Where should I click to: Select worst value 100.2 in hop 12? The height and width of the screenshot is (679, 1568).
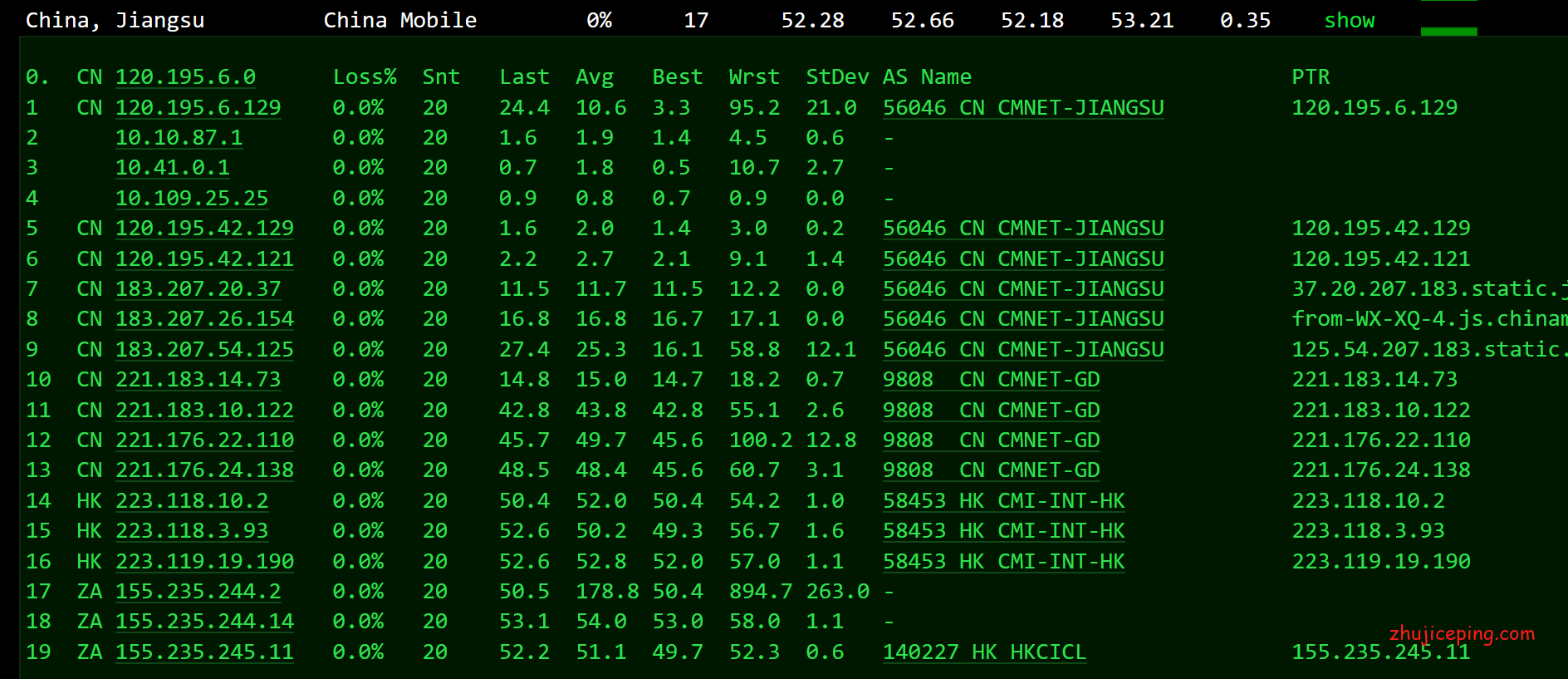click(x=761, y=440)
